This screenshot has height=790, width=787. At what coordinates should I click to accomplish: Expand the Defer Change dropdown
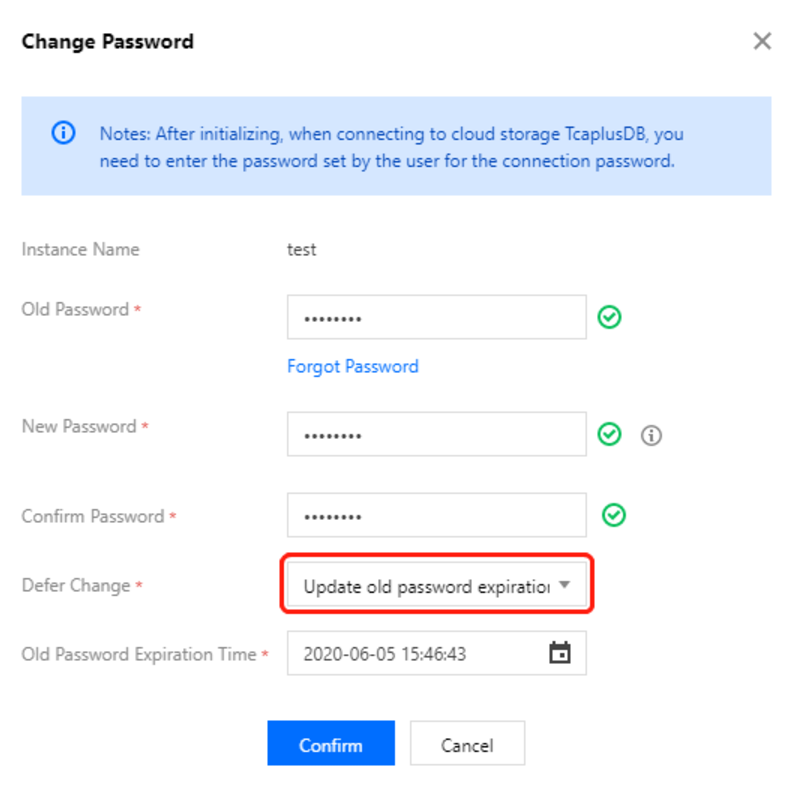(x=564, y=586)
